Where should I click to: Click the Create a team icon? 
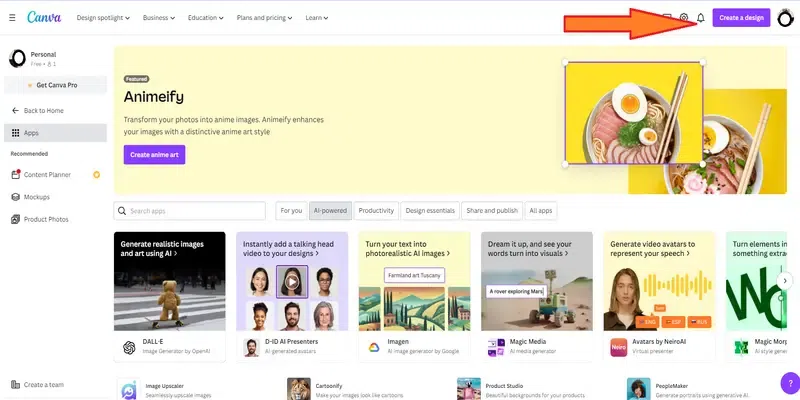coord(15,385)
